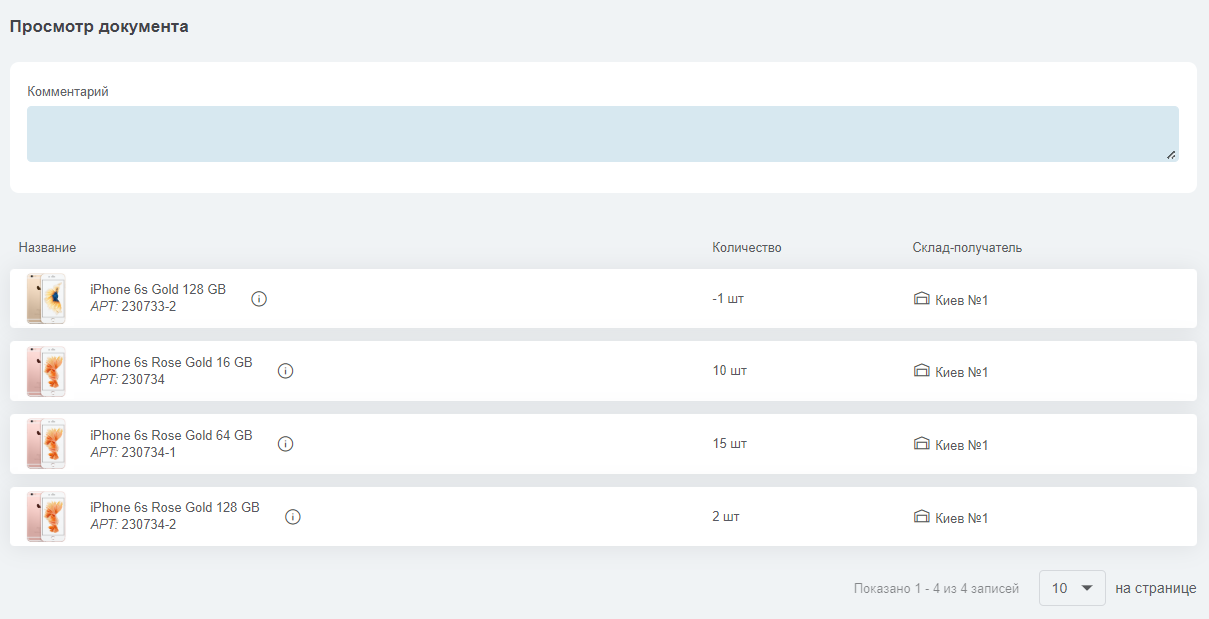Open the iPhone 6s Rose Gold 128 GB thumbnail
1209x619 pixels.
pos(46,516)
